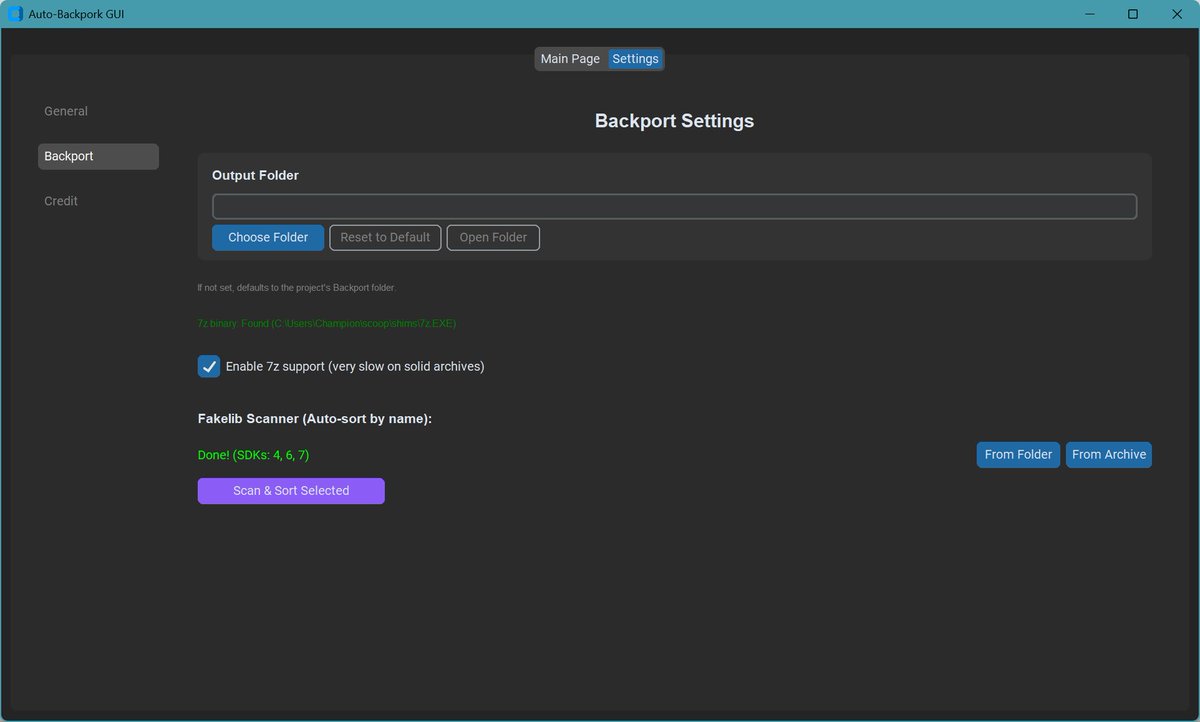Click the Output Folder path field
Viewport: 1200px width, 722px height.
point(674,206)
